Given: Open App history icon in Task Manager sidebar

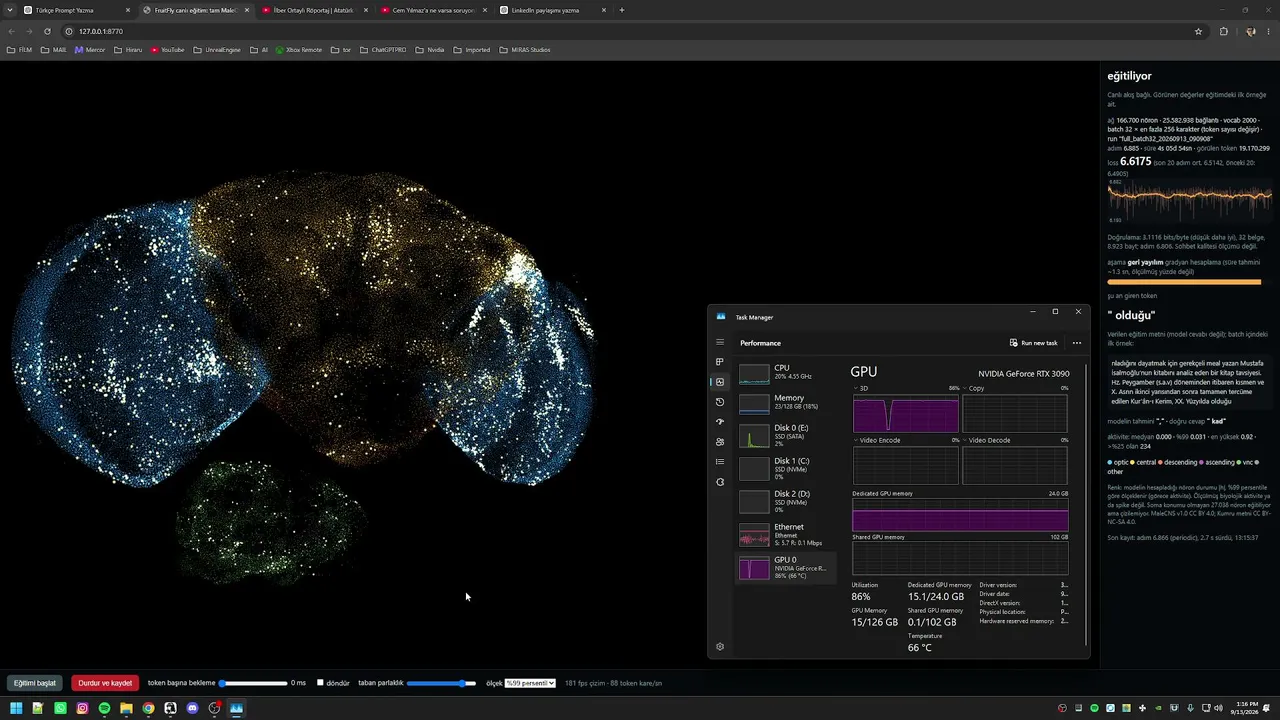Looking at the screenshot, I should pos(720,402).
